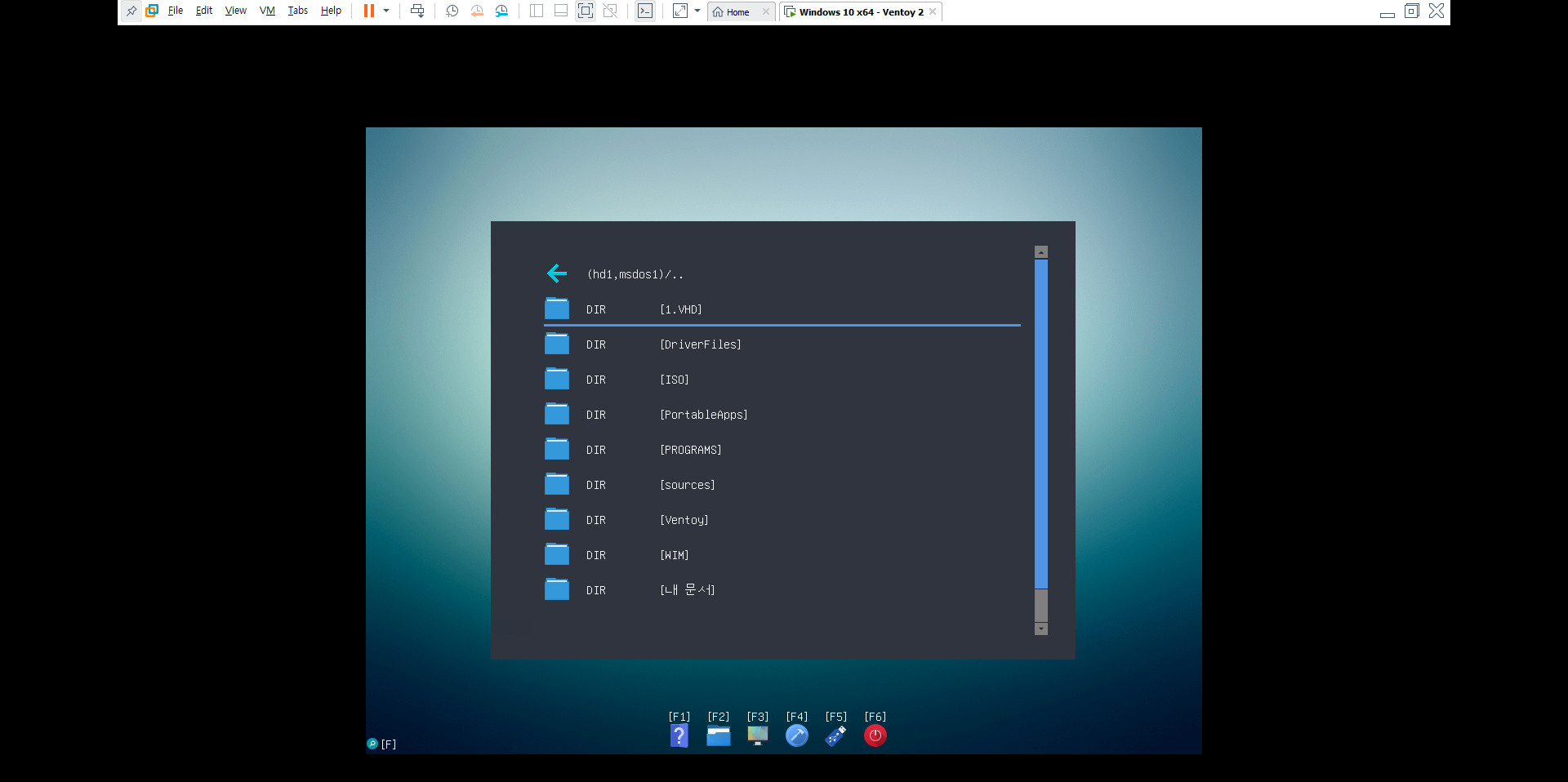The image size is (1568, 782).
Task: Click the folder icon for PROGRAMS
Action: click(557, 449)
